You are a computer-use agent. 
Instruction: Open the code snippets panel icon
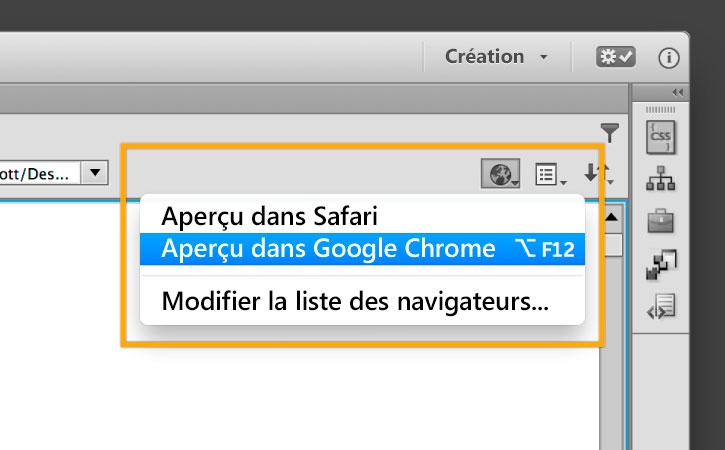[661, 304]
